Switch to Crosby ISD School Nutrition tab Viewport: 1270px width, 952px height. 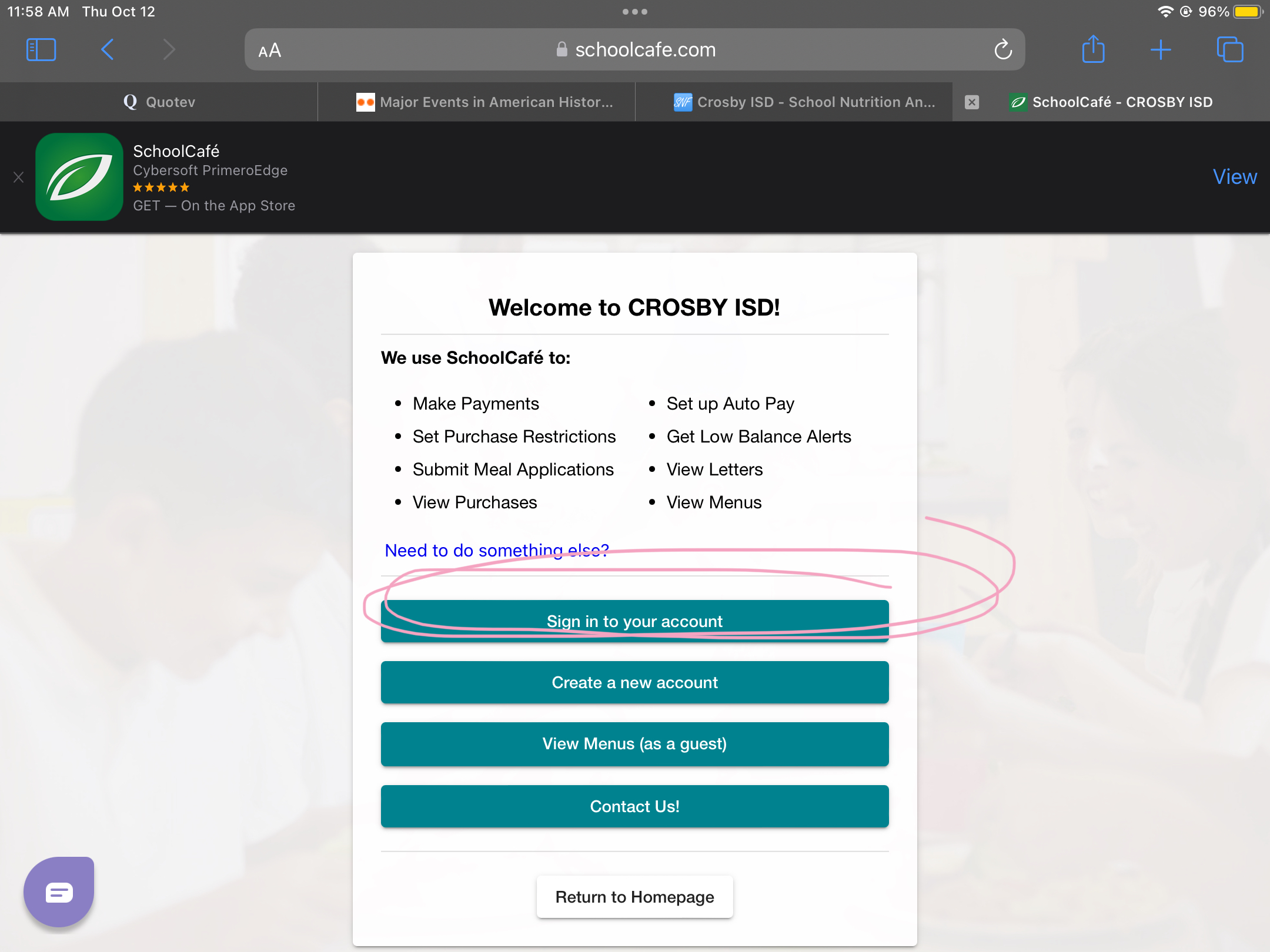point(804,102)
